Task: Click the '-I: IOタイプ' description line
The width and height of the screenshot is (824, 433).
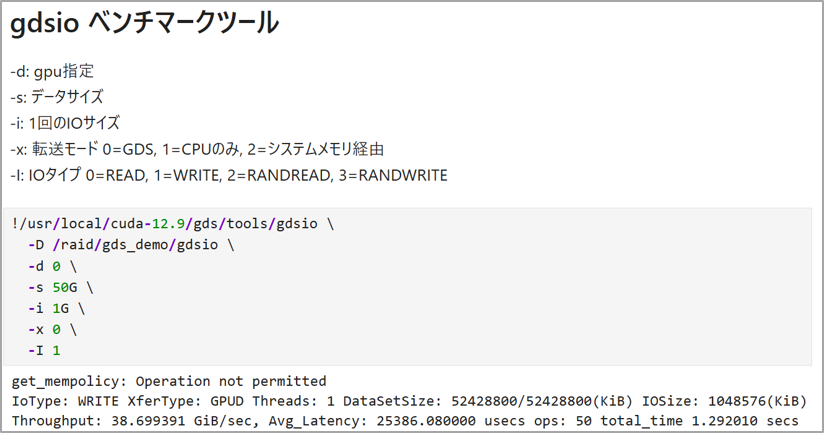Action: point(228,175)
